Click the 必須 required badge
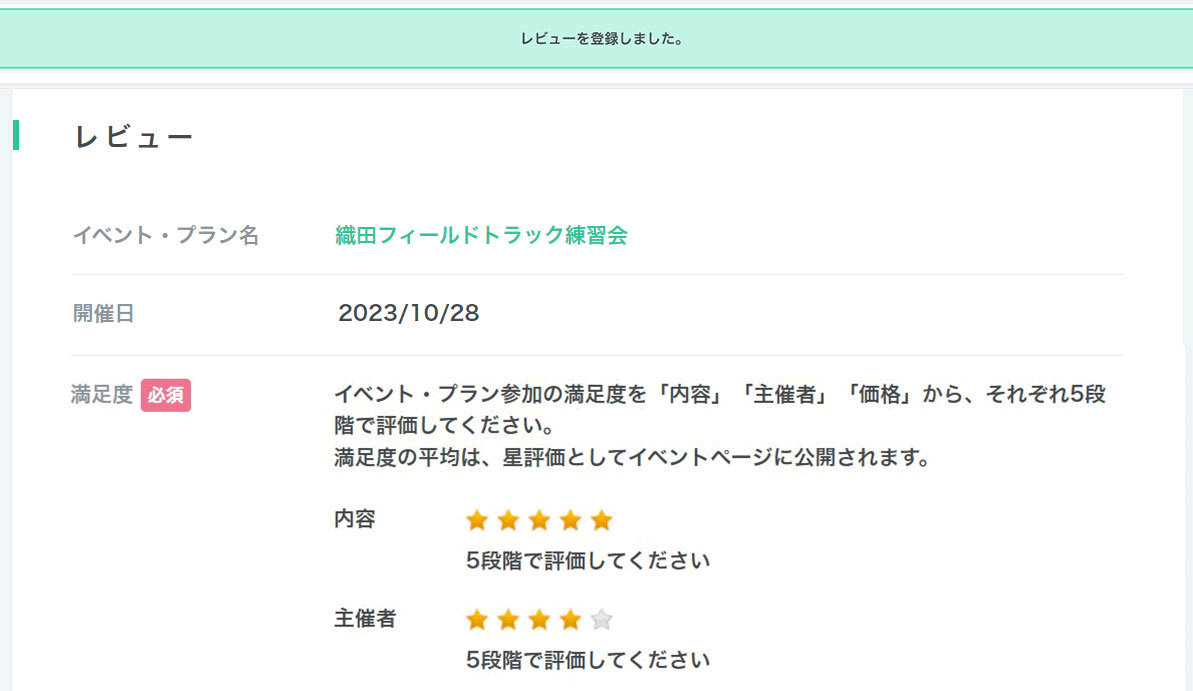This screenshot has height=691, width=1193. tap(166, 395)
